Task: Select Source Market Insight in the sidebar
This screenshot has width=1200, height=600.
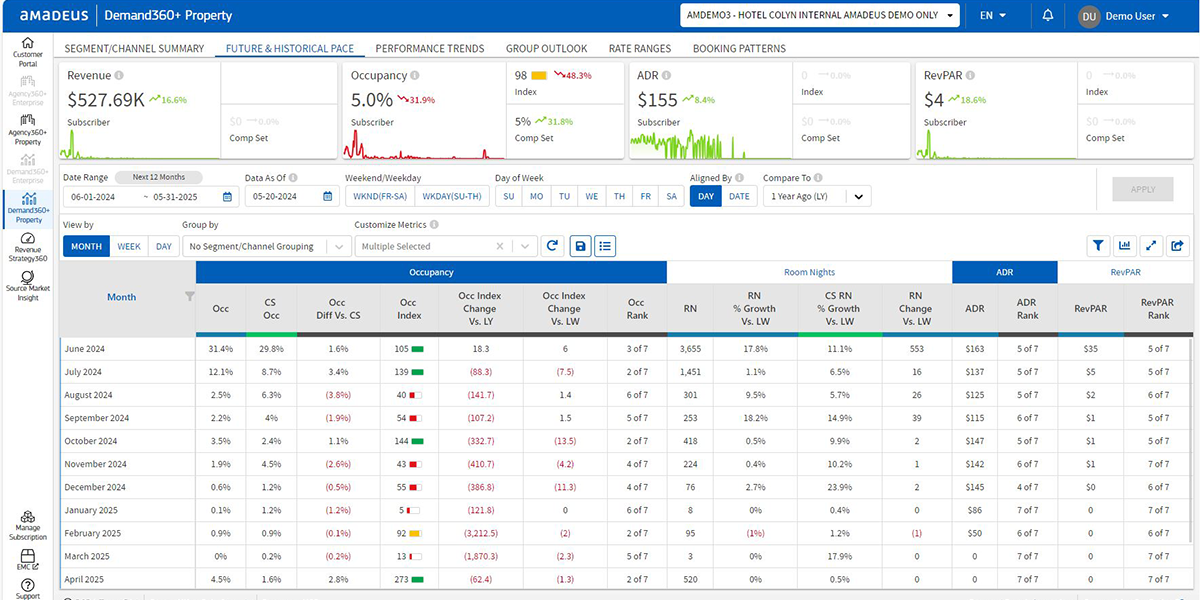Action: (27, 283)
